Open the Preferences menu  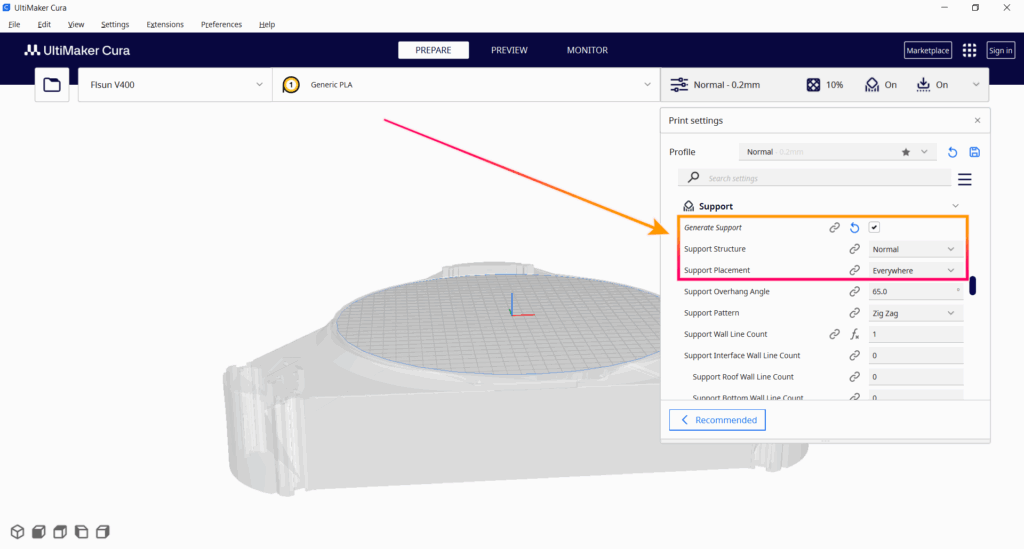point(221,24)
